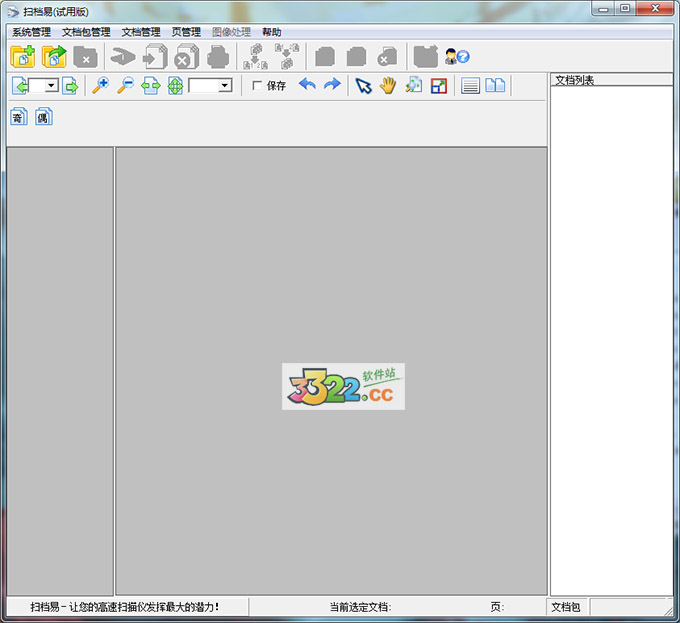
Task: Click the even pages (偶) icon
Action: [44, 117]
